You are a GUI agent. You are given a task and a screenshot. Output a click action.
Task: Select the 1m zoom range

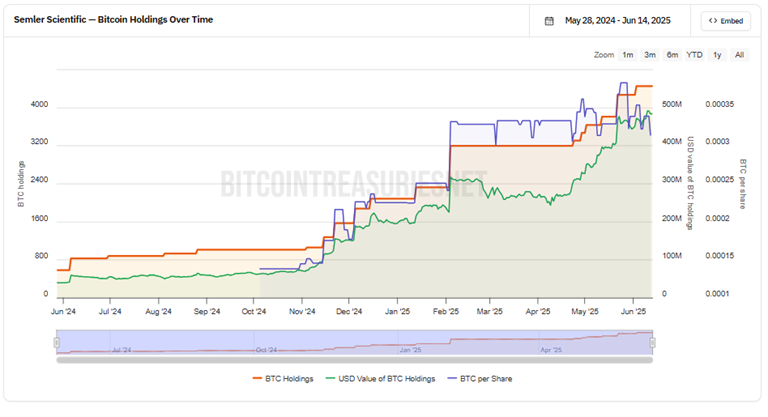(627, 55)
